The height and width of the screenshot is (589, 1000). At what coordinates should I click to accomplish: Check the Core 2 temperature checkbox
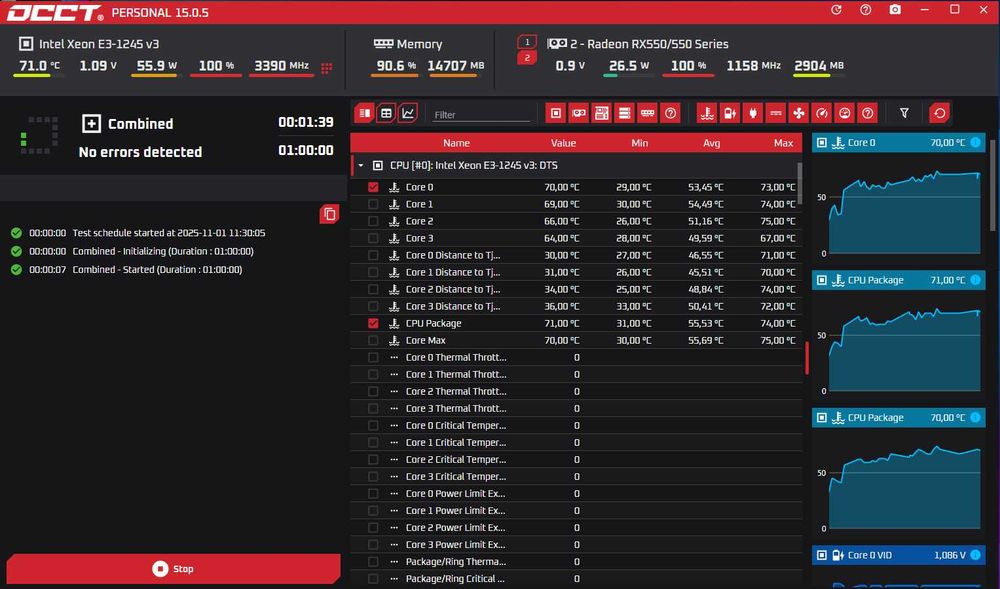pyautogui.click(x=373, y=221)
